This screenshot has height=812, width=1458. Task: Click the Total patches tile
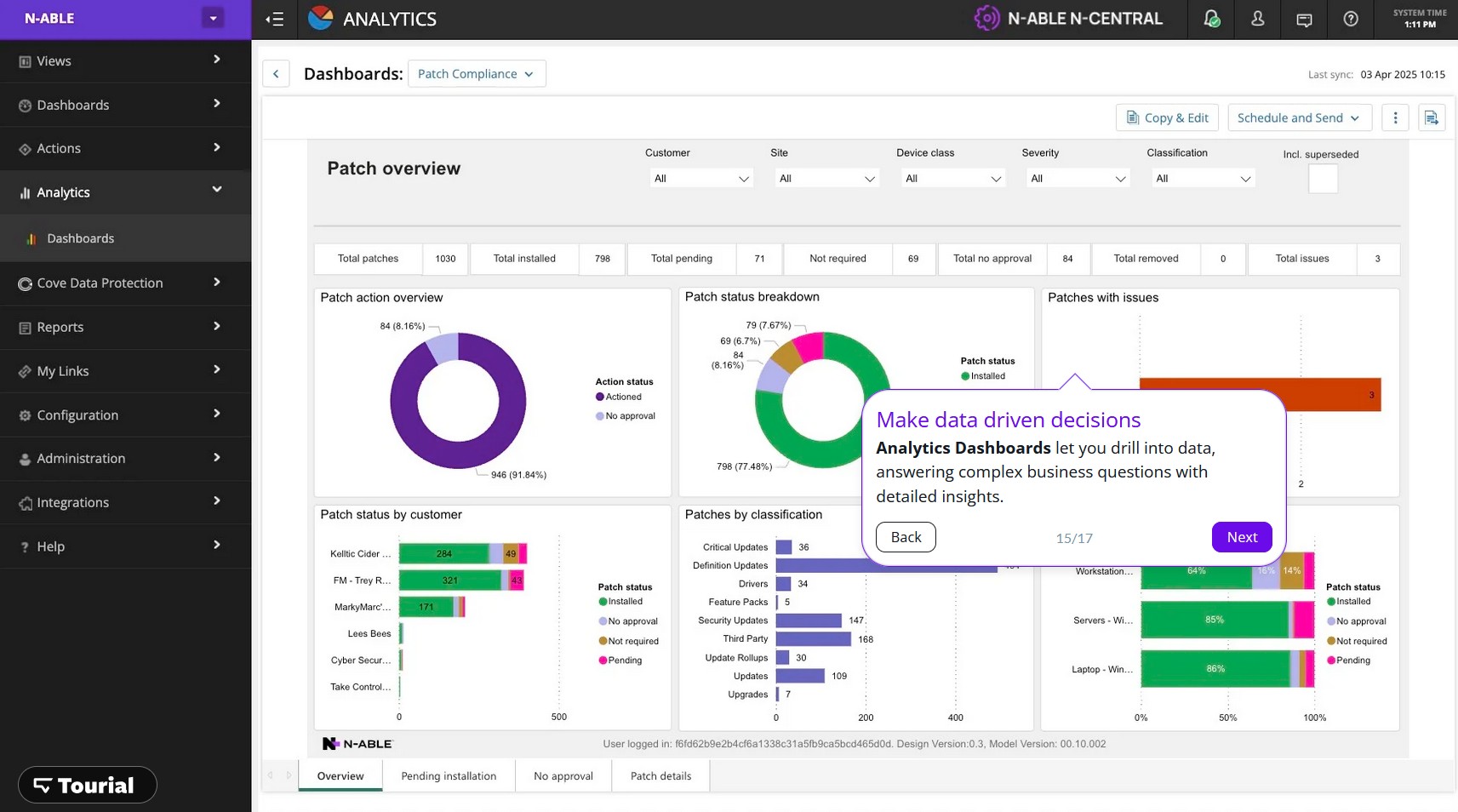coord(391,259)
